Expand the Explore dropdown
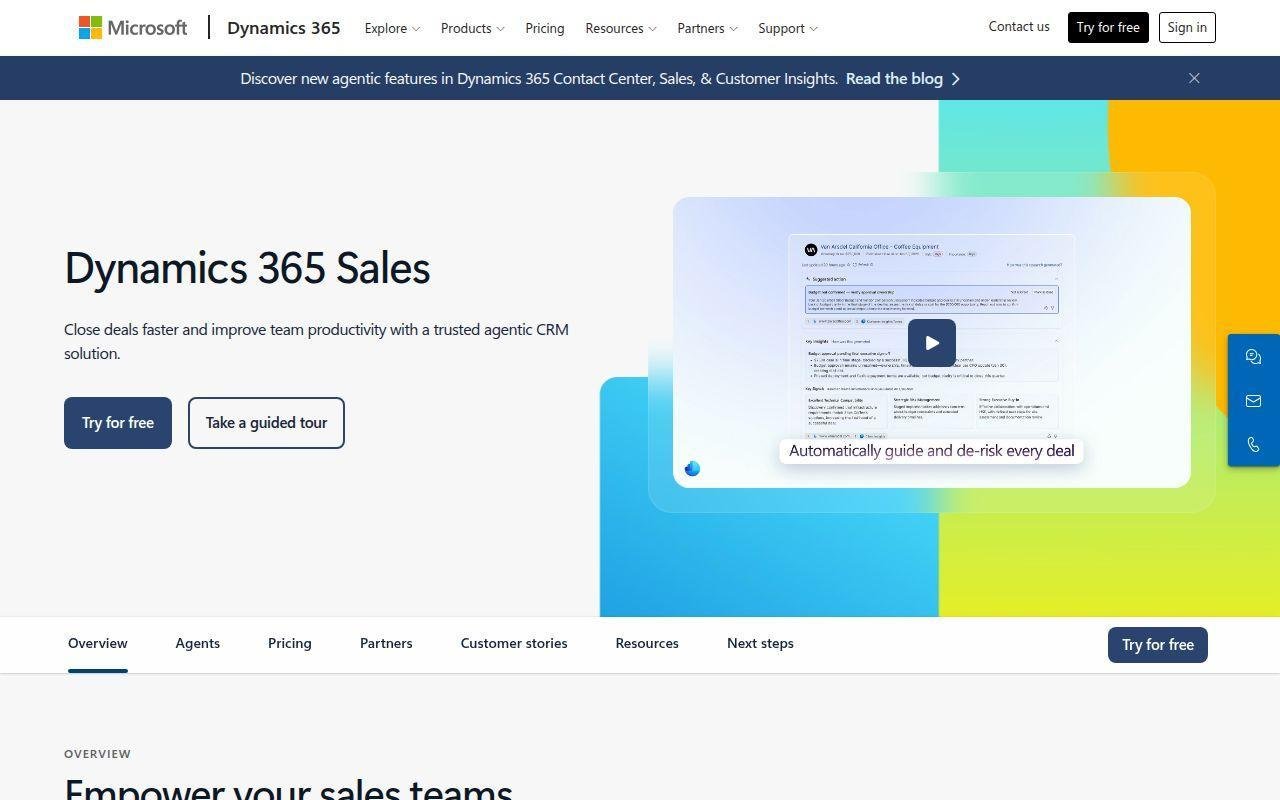Image resolution: width=1280 pixels, height=800 pixels. coord(392,28)
